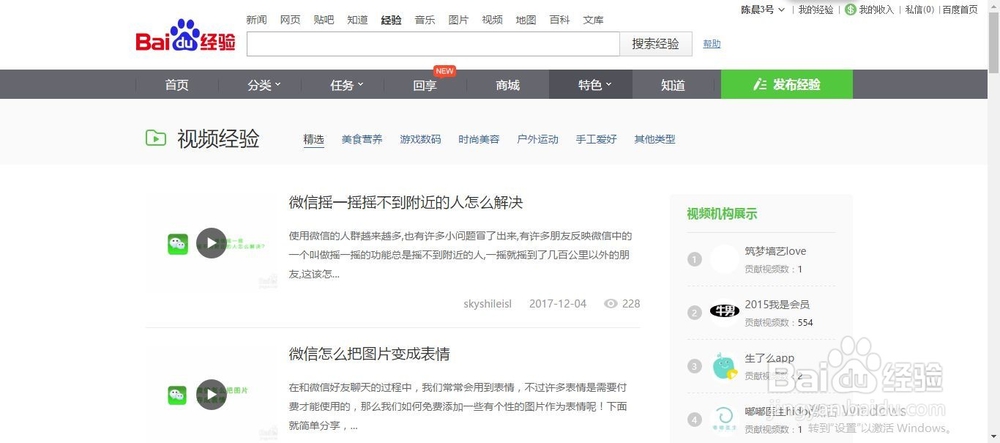Image resolution: width=1000 pixels, height=443 pixels.
Task: Select the 手工爱好 category tab
Action: [596, 140]
